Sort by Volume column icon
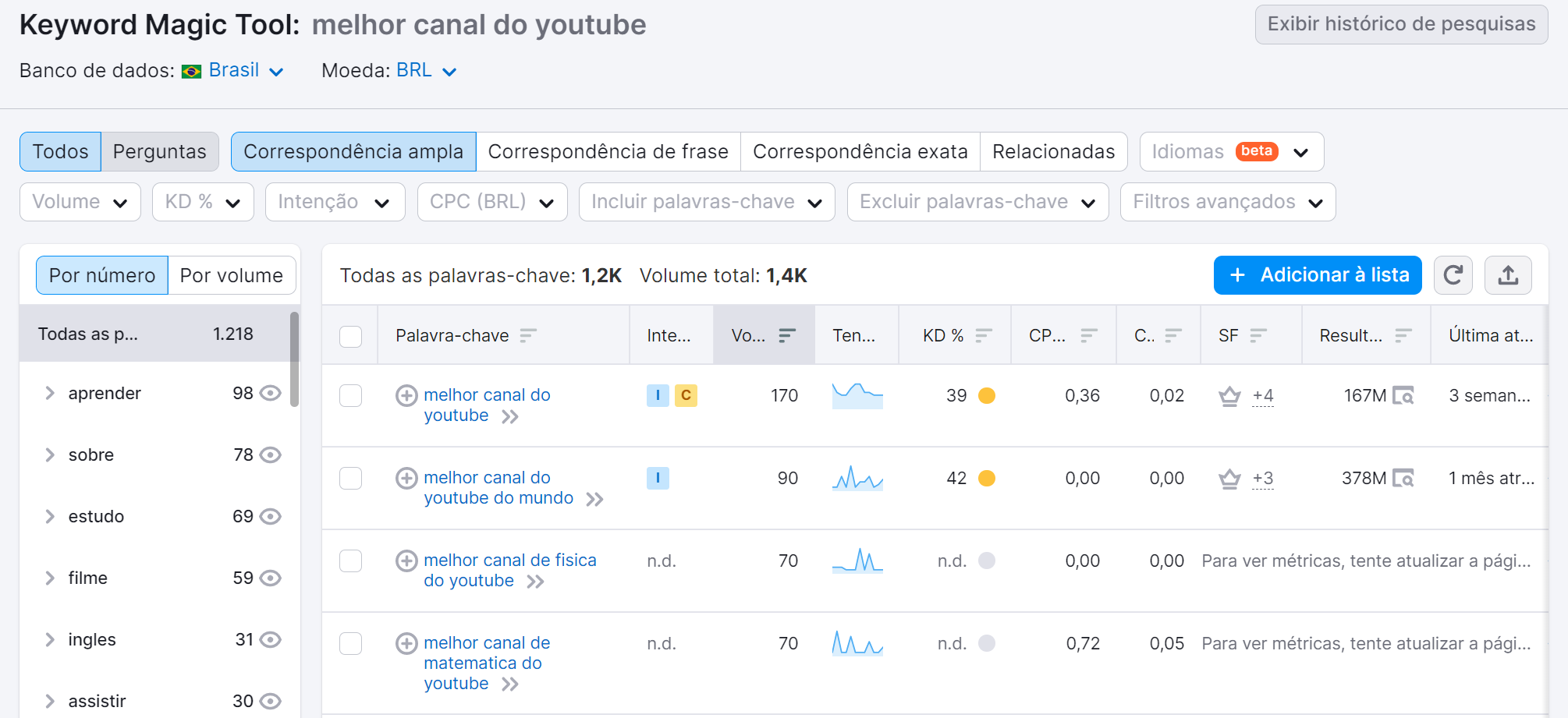 click(787, 335)
